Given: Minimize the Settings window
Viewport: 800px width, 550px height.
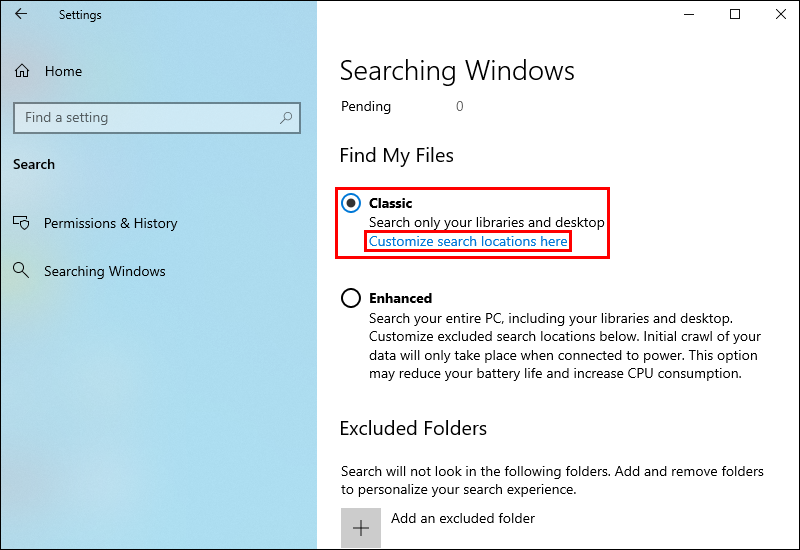Looking at the screenshot, I should point(690,15).
